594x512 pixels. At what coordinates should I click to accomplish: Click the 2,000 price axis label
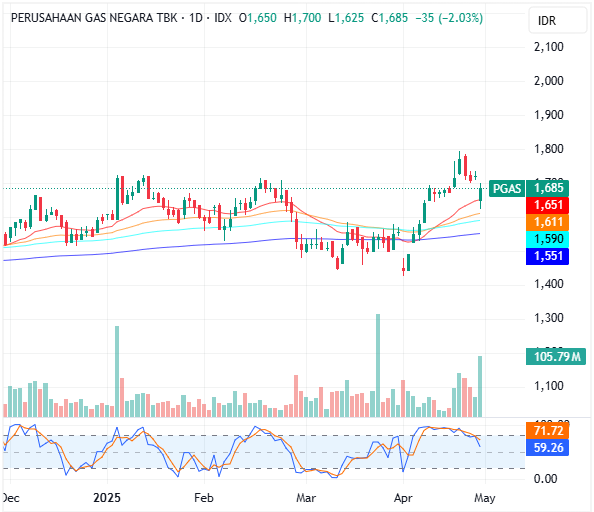click(x=549, y=81)
